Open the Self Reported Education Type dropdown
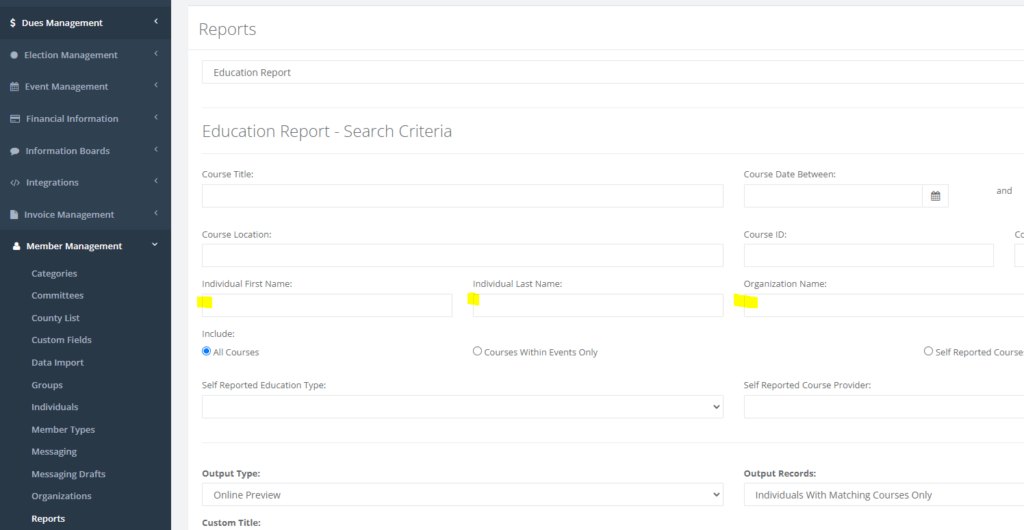Image resolution: width=1024 pixels, height=530 pixels. point(462,407)
